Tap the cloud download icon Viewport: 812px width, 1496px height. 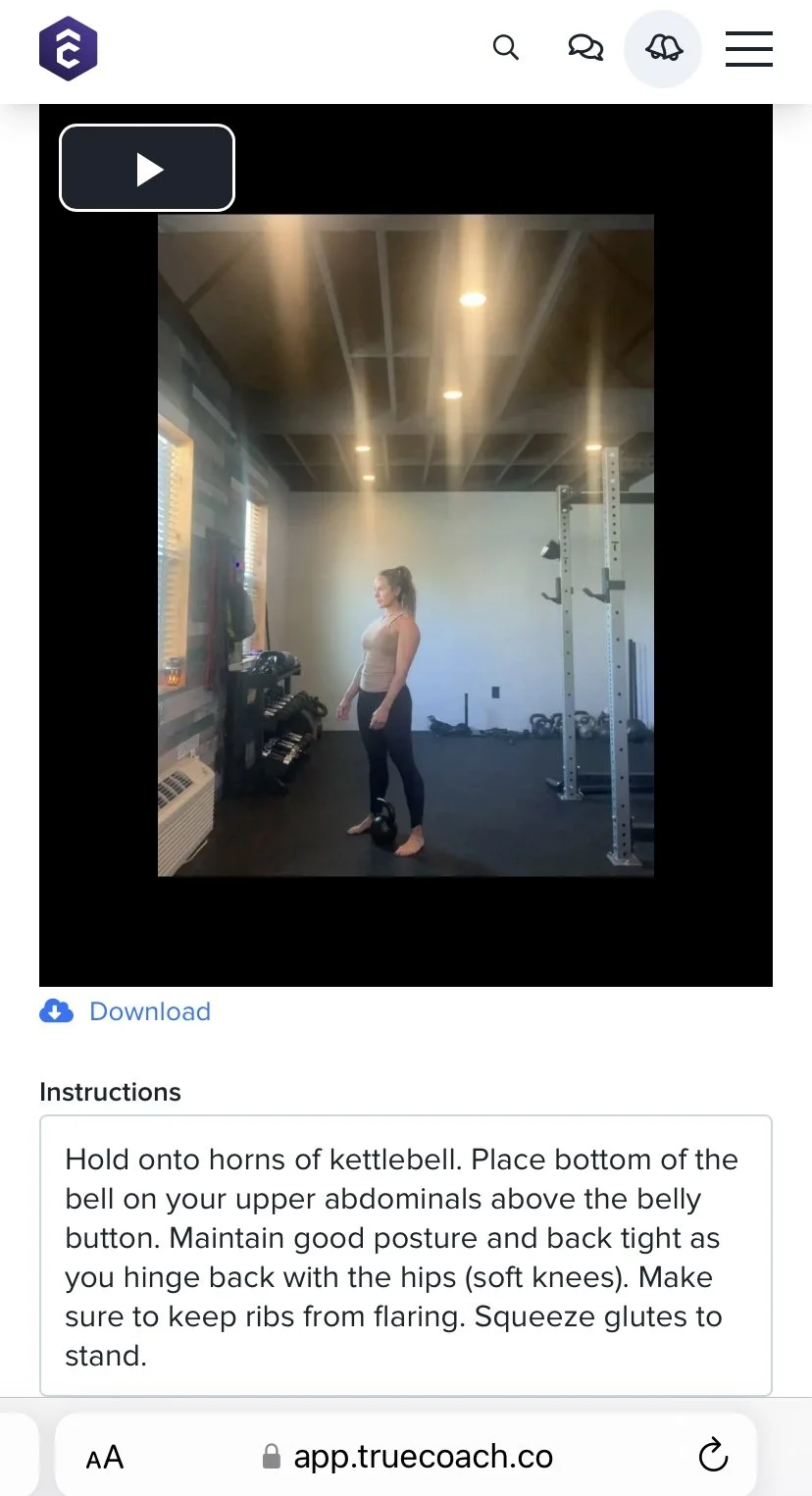[57, 1010]
